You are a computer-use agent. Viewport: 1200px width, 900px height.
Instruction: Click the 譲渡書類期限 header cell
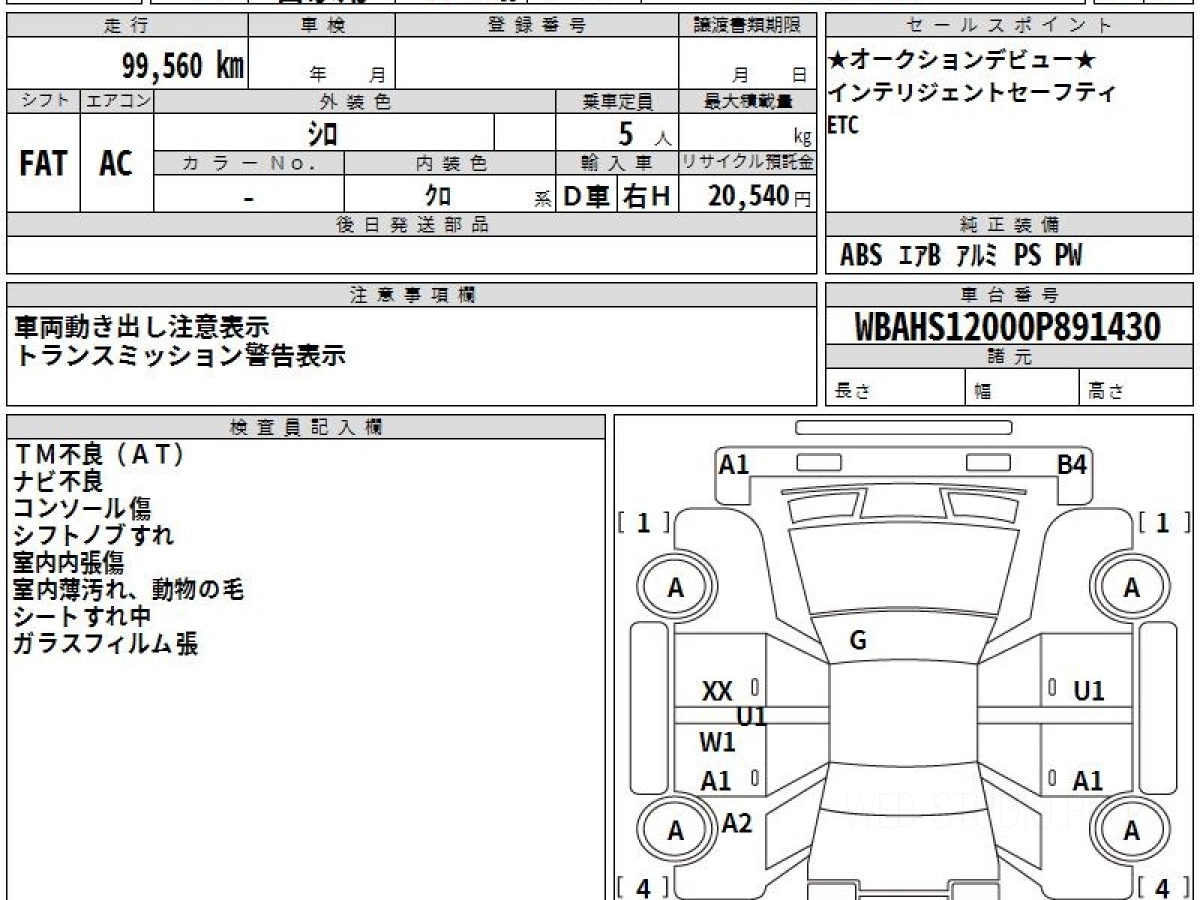(x=748, y=26)
